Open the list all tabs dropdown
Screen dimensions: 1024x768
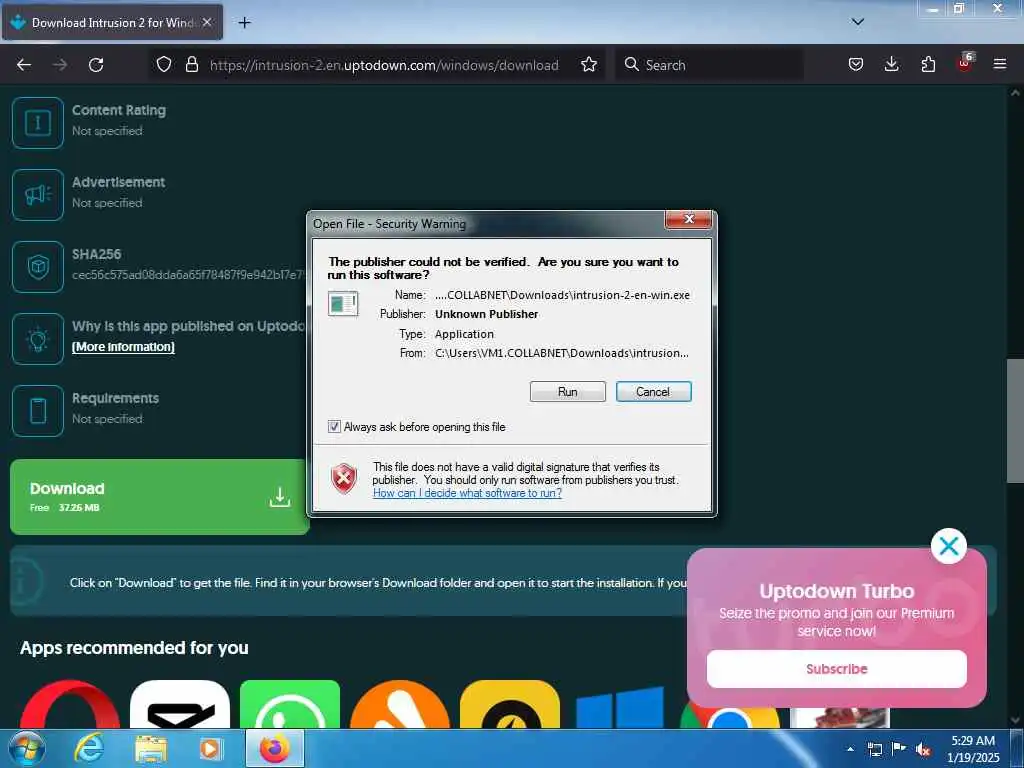coord(858,22)
